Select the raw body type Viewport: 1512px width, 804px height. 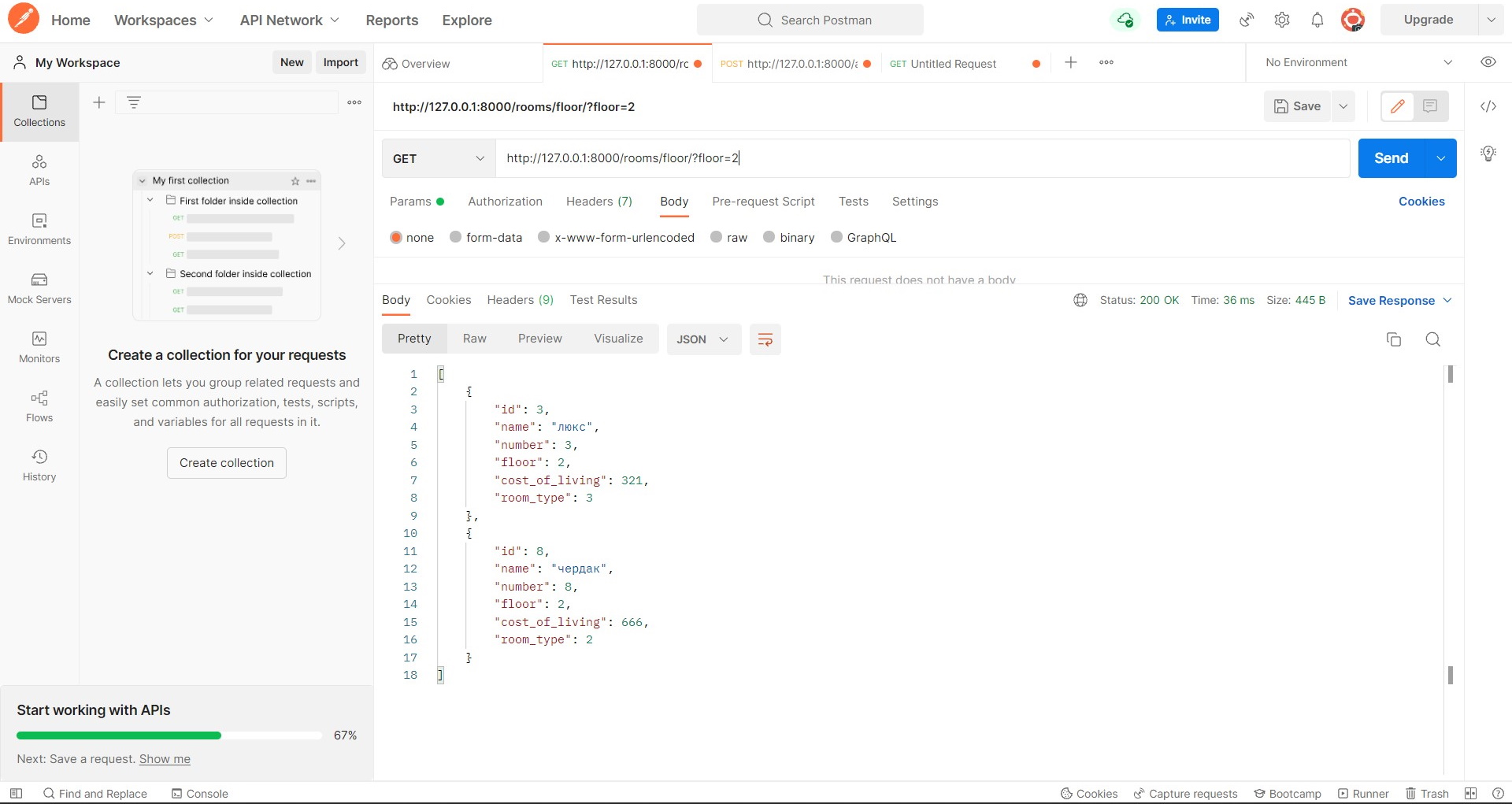728,237
